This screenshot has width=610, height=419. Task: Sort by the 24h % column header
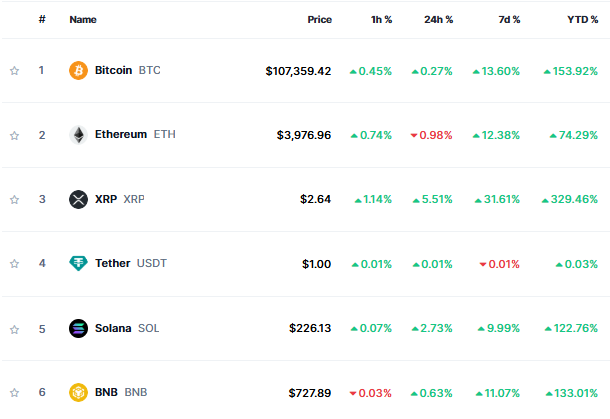[x=438, y=19]
